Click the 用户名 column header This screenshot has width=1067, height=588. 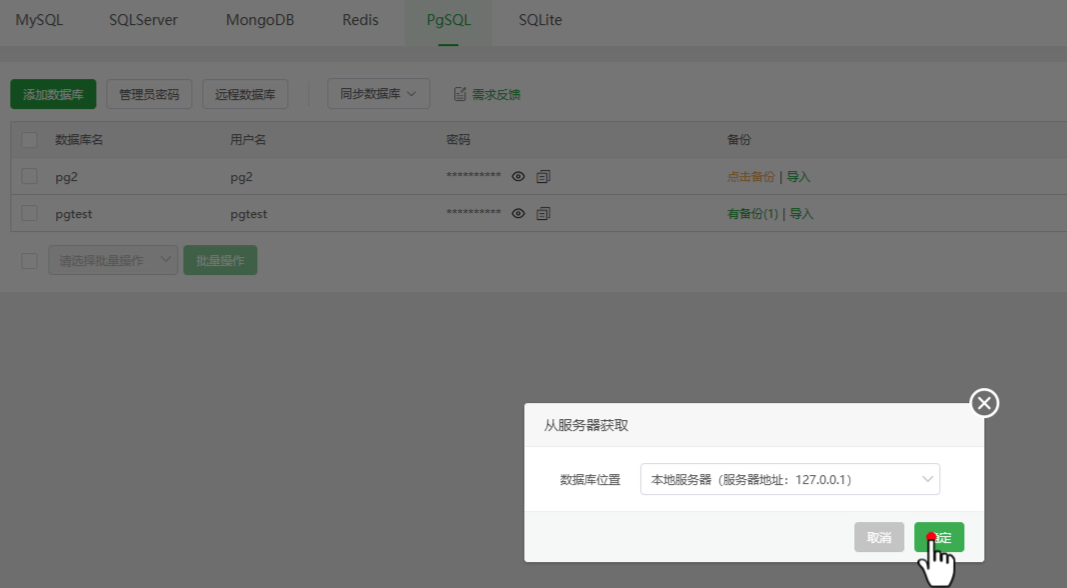(x=248, y=140)
